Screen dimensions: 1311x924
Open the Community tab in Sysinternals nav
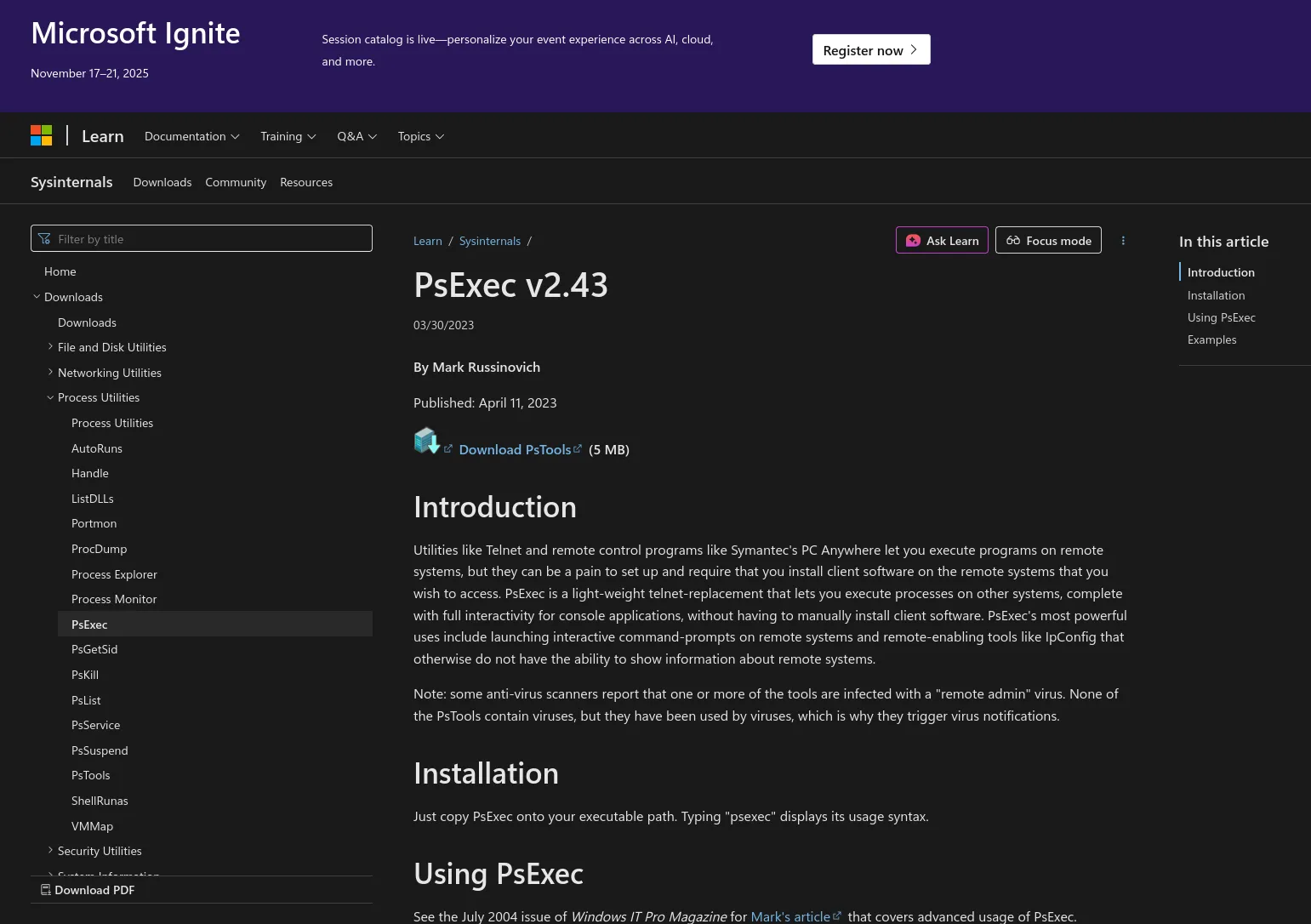point(236,183)
